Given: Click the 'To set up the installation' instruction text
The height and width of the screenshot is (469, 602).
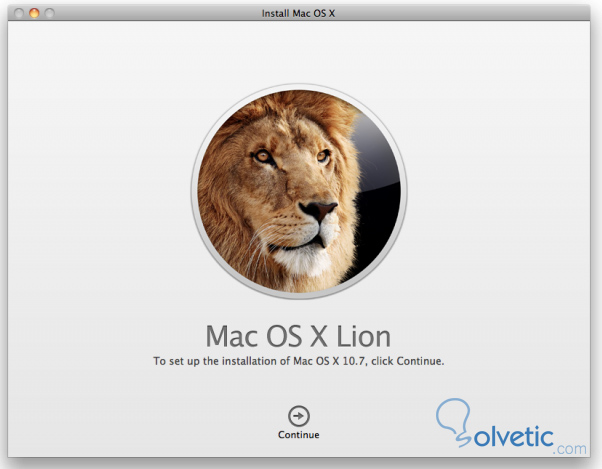Looking at the screenshot, I should pyautogui.click(x=299, y=361).
